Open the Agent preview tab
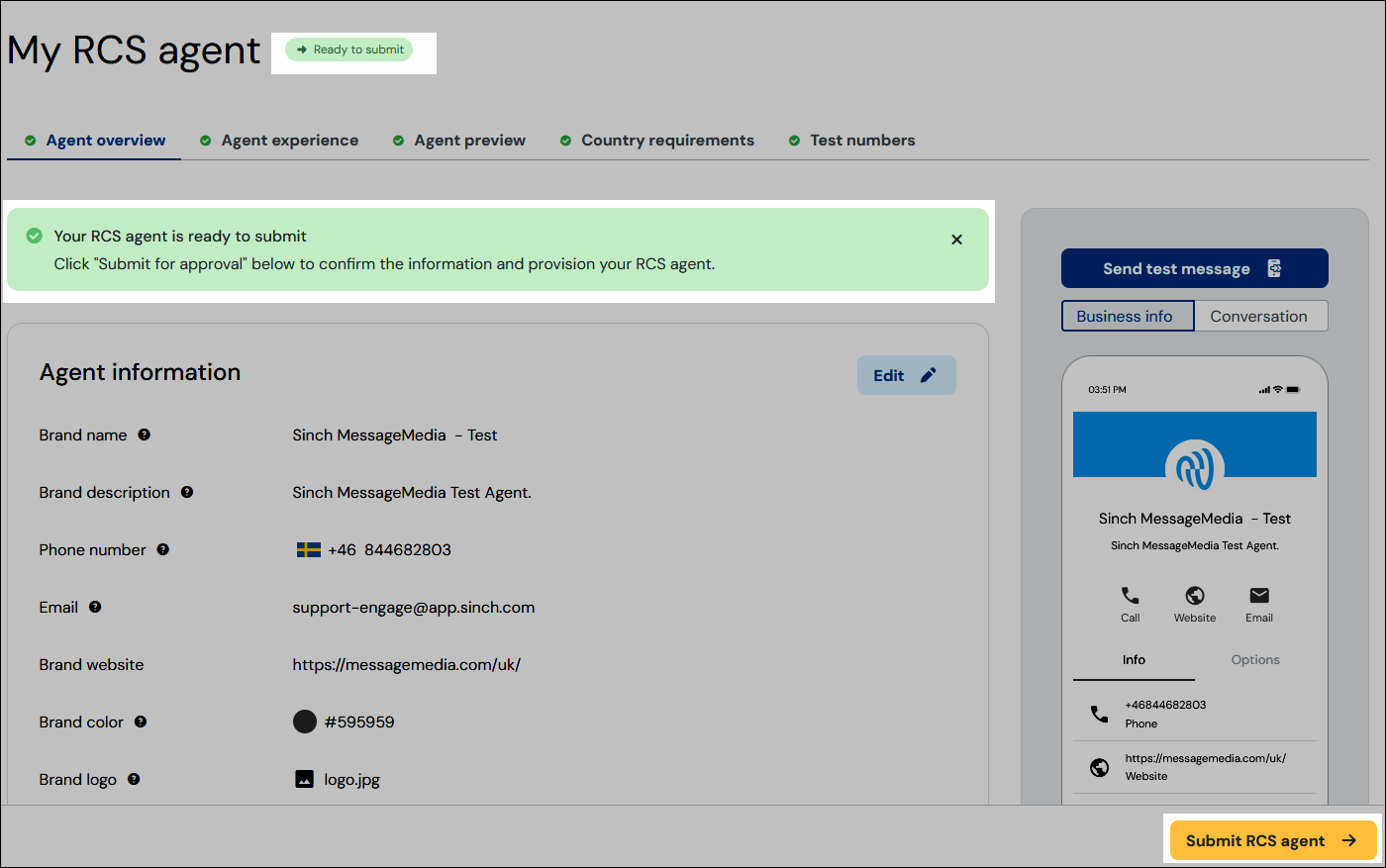The height and width of the screenshot is (868, 1386). 459,141
